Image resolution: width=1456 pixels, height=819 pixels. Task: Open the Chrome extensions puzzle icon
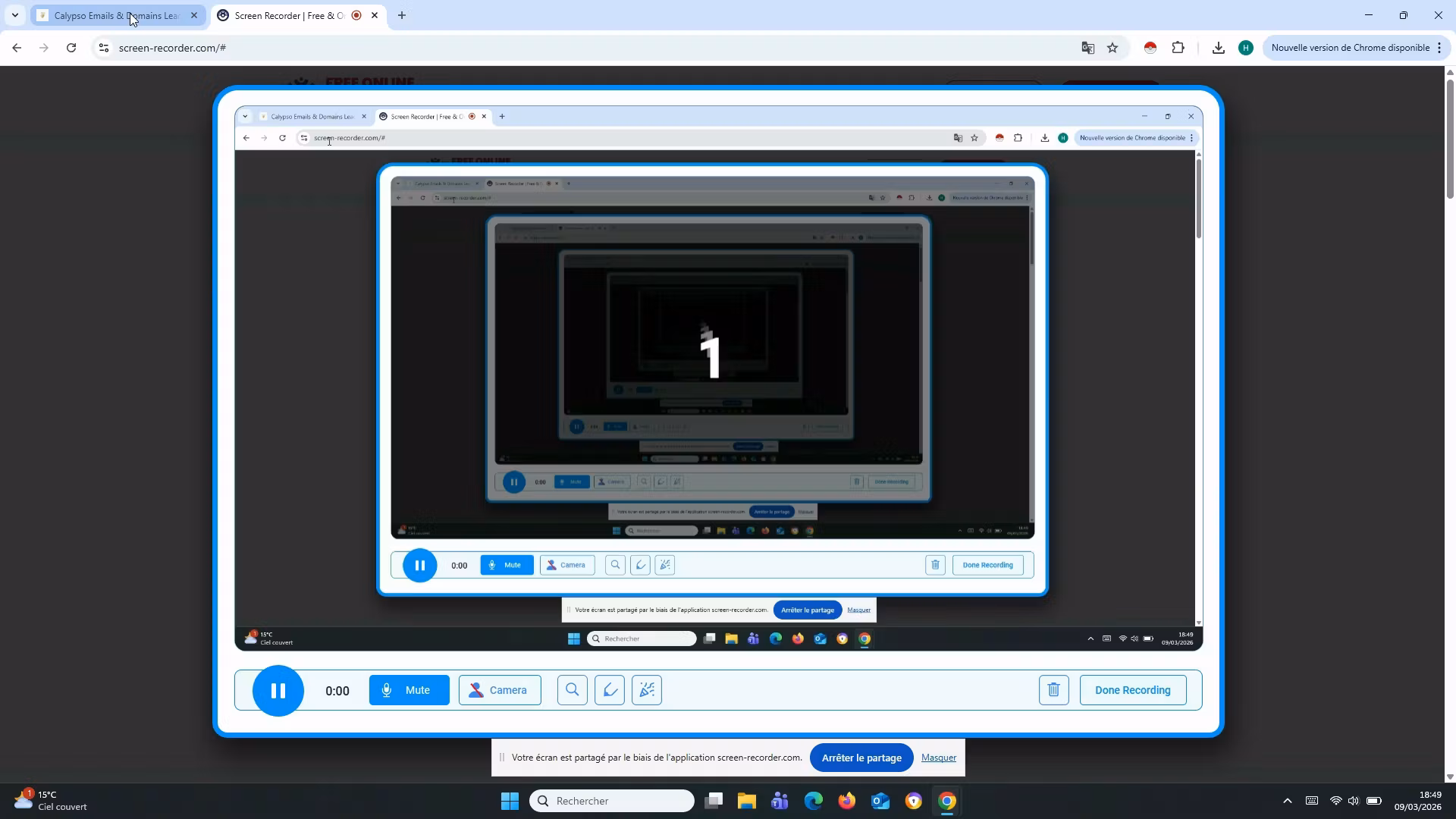tap(1178, 48)
